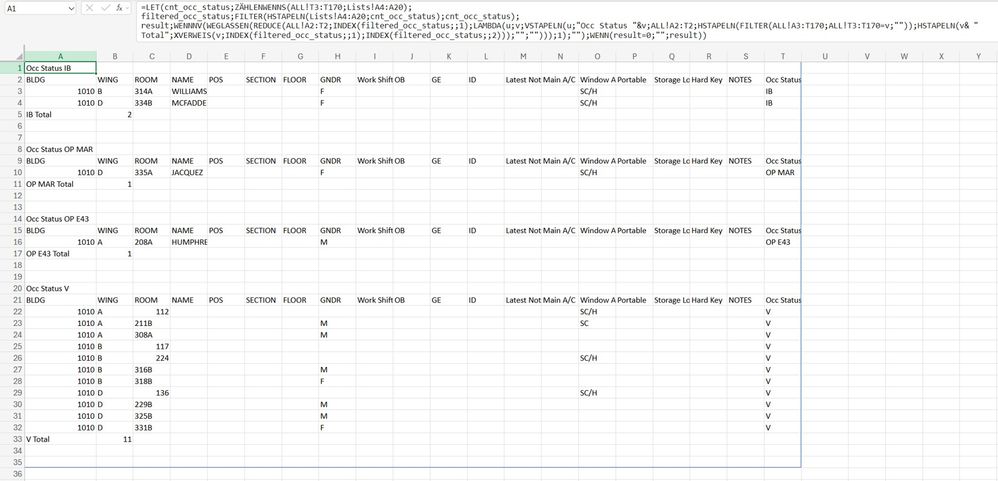Select row 21 header

pos(12,300)
